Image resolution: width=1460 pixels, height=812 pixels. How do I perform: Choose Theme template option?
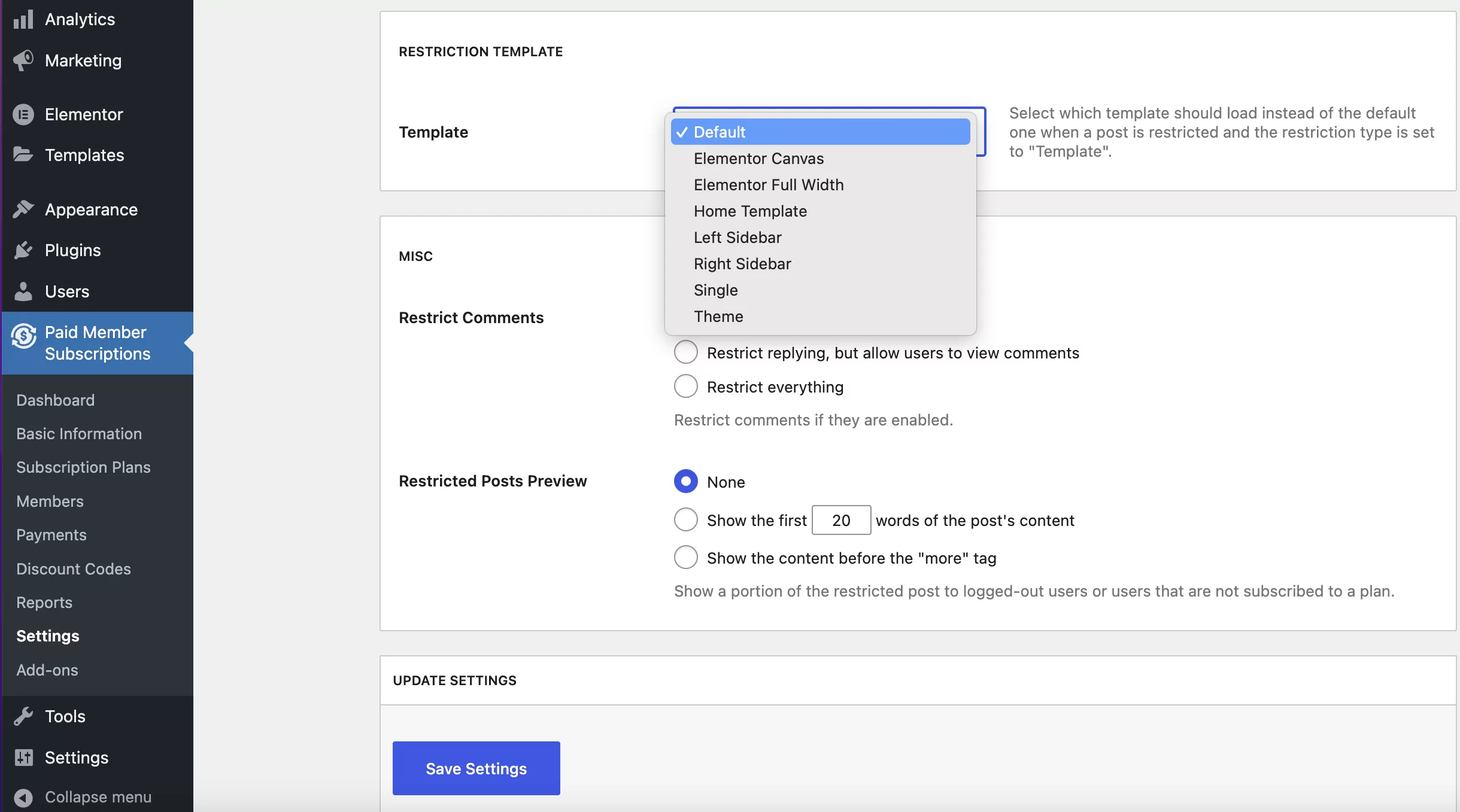821,317
